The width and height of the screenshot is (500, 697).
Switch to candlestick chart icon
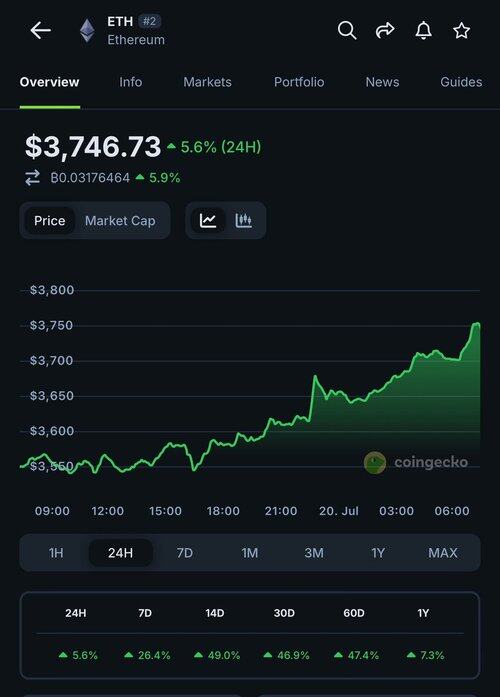[244, 220]
